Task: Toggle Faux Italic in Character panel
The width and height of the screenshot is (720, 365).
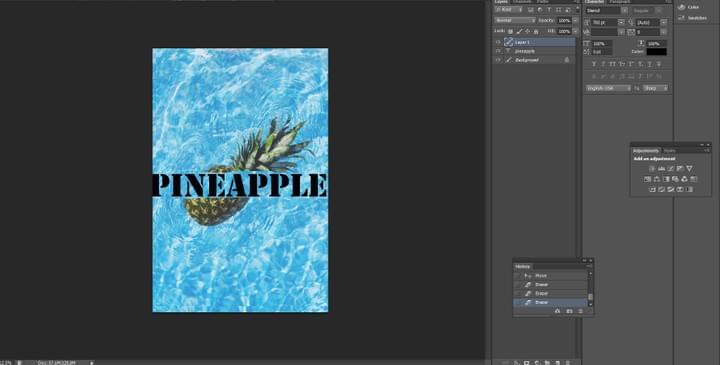Action: [x=603, y=64]
